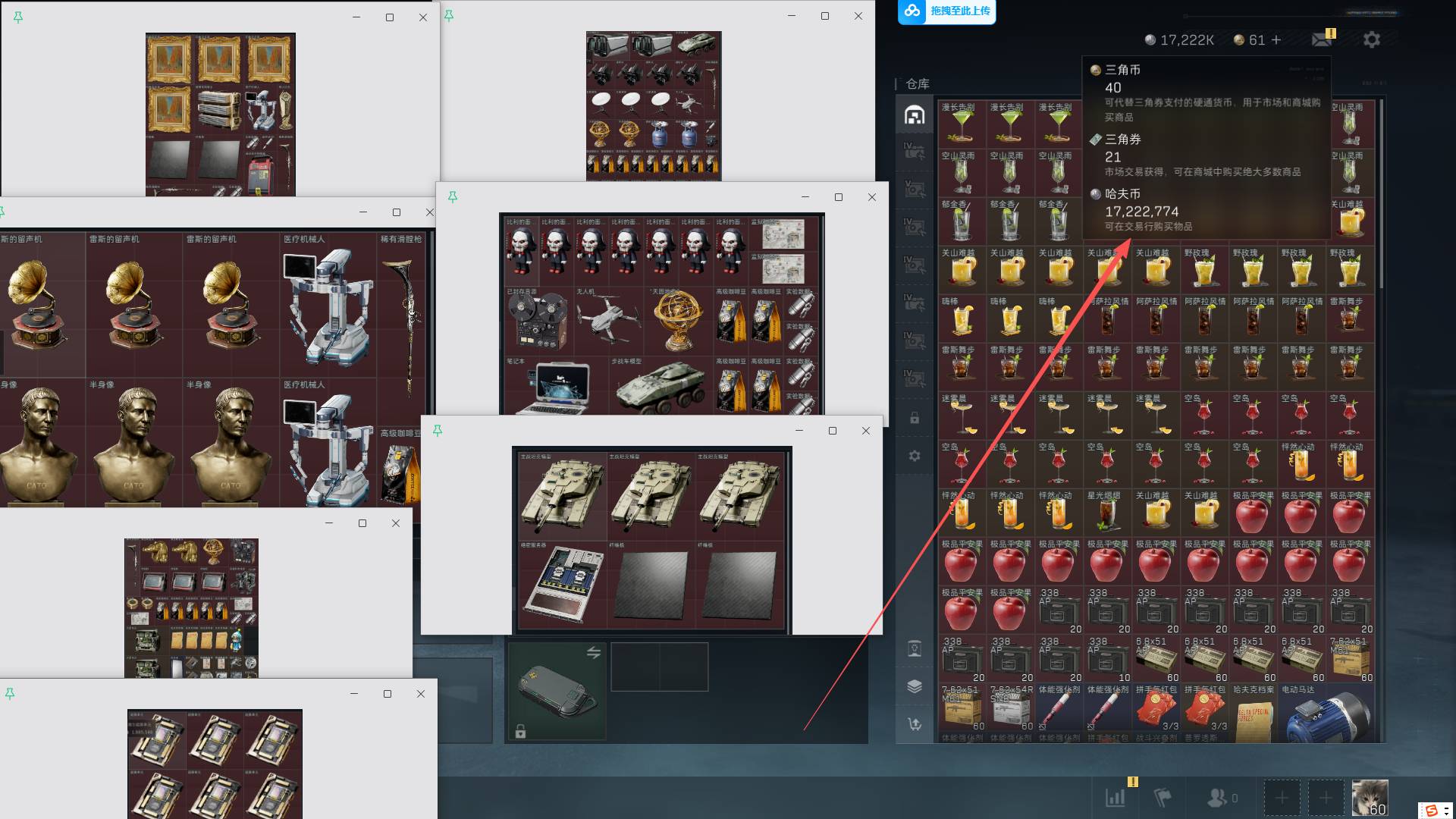
Task: Click the flag icon in bottom bar
Action: 1163,798
